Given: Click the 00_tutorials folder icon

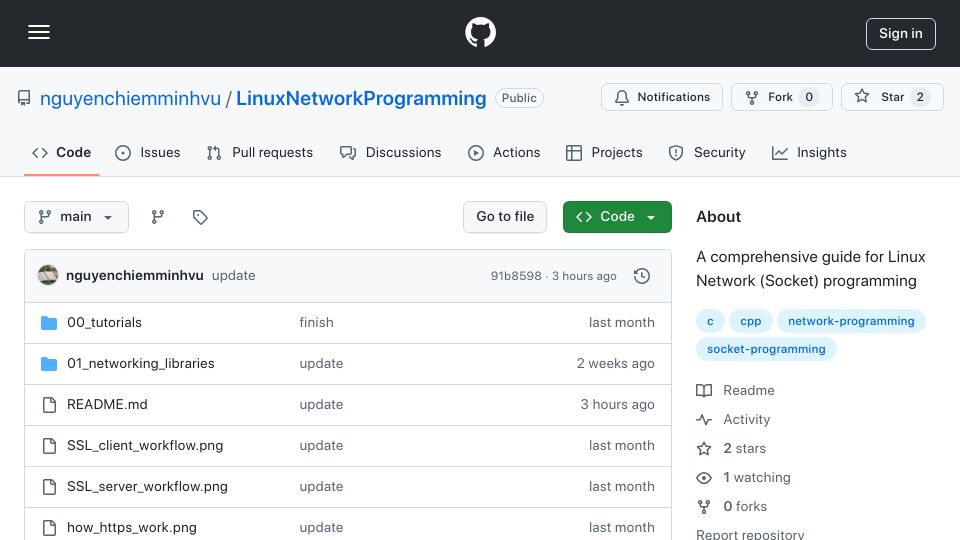Looking at the screenshot, I should [x=49, y=323].
